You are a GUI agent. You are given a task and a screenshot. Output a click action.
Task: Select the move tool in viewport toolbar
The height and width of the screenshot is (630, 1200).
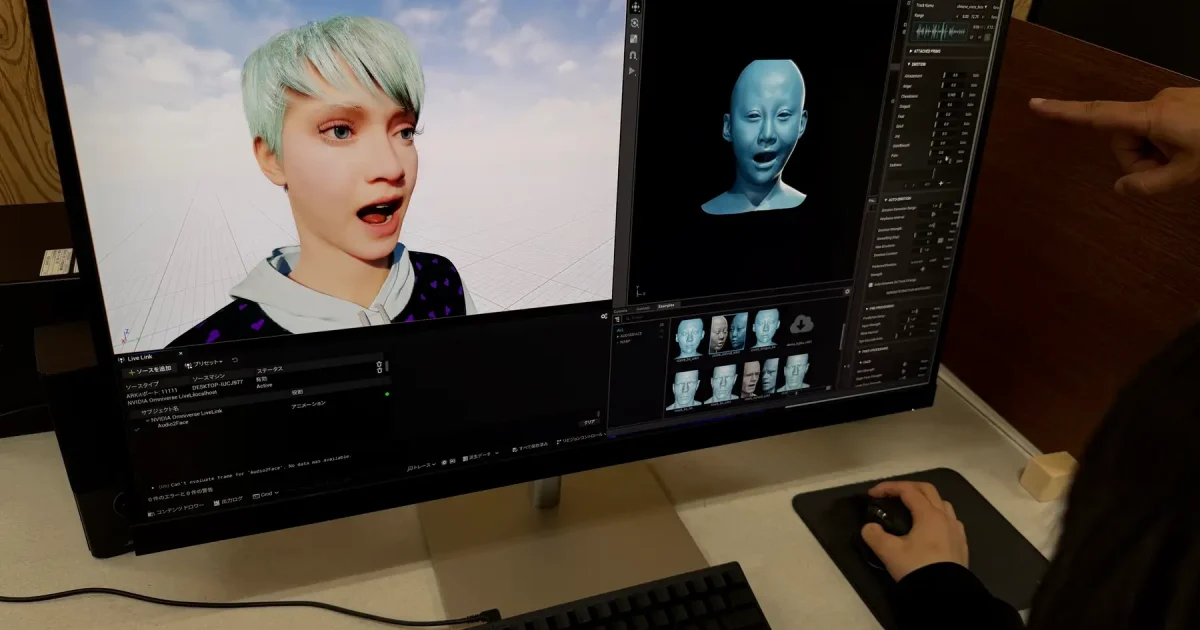pyautogui.click(x=635, y=8)
